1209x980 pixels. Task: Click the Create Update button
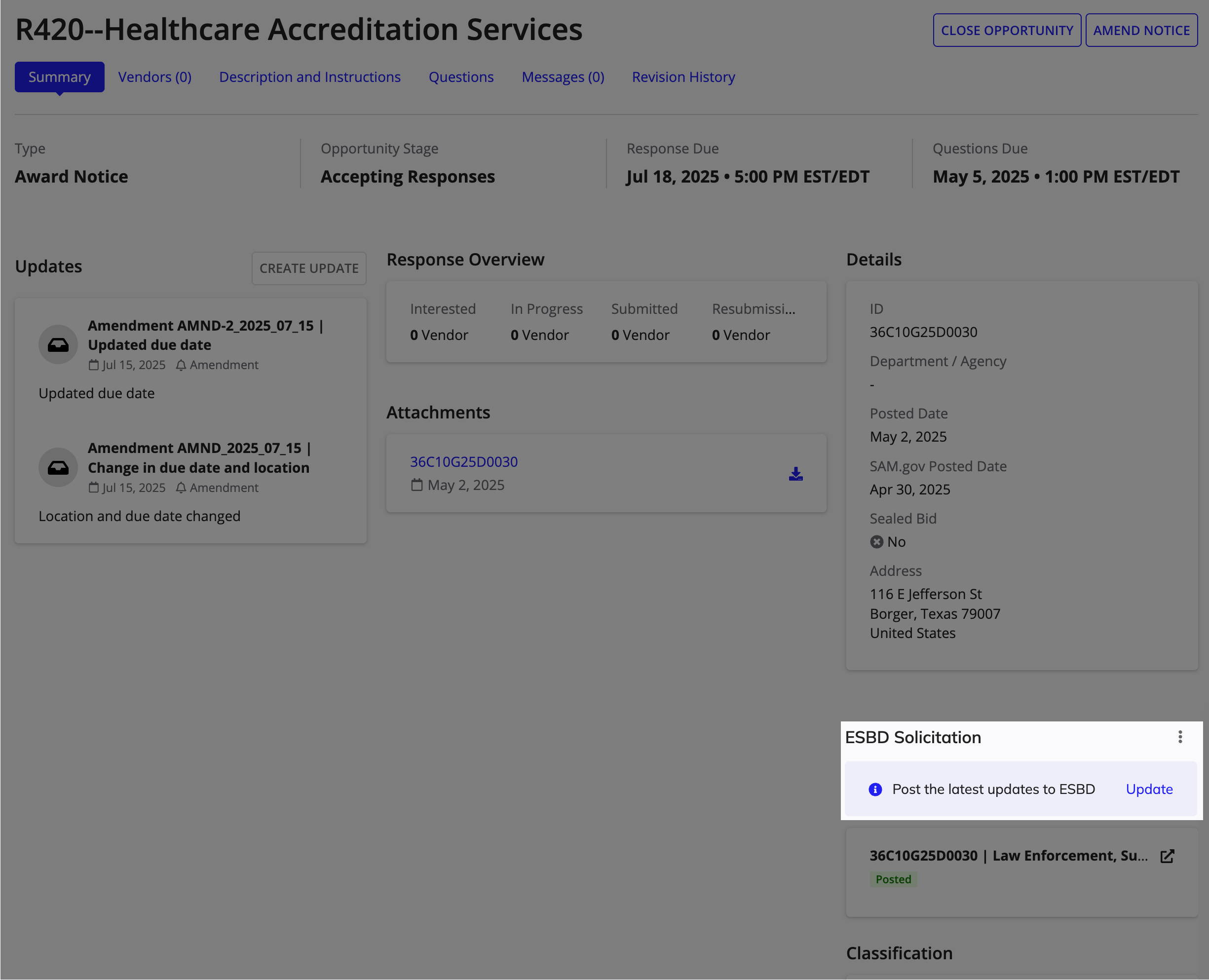click(x=309, y=268)
